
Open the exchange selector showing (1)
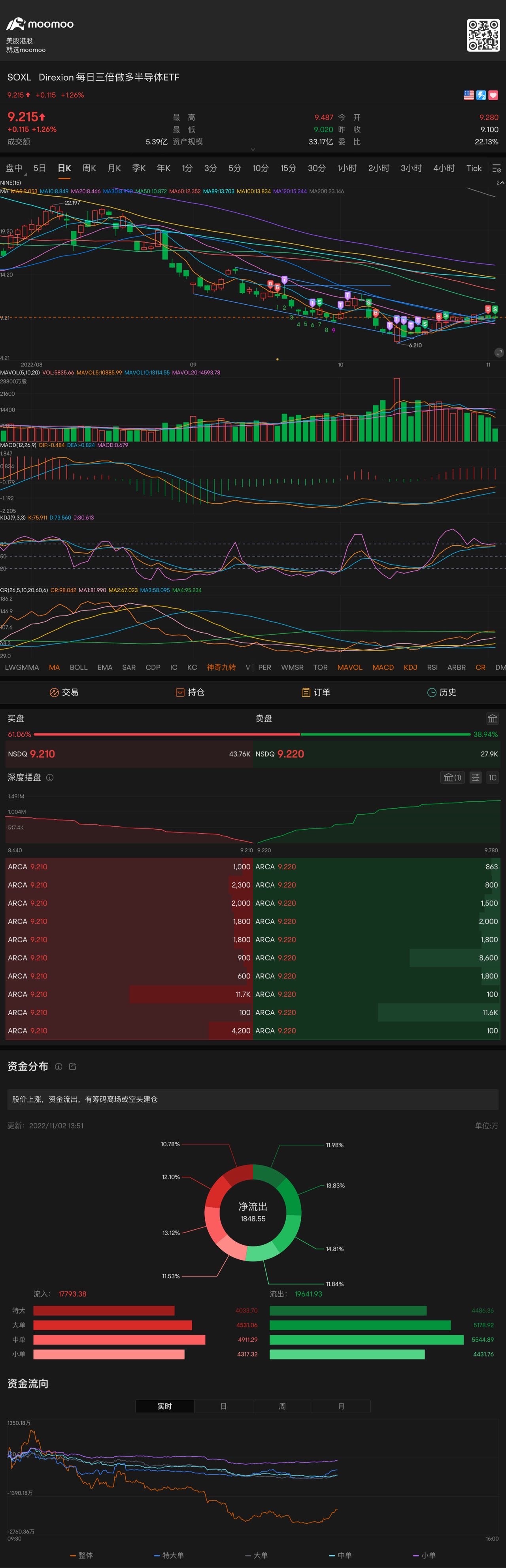click(452, 777)
